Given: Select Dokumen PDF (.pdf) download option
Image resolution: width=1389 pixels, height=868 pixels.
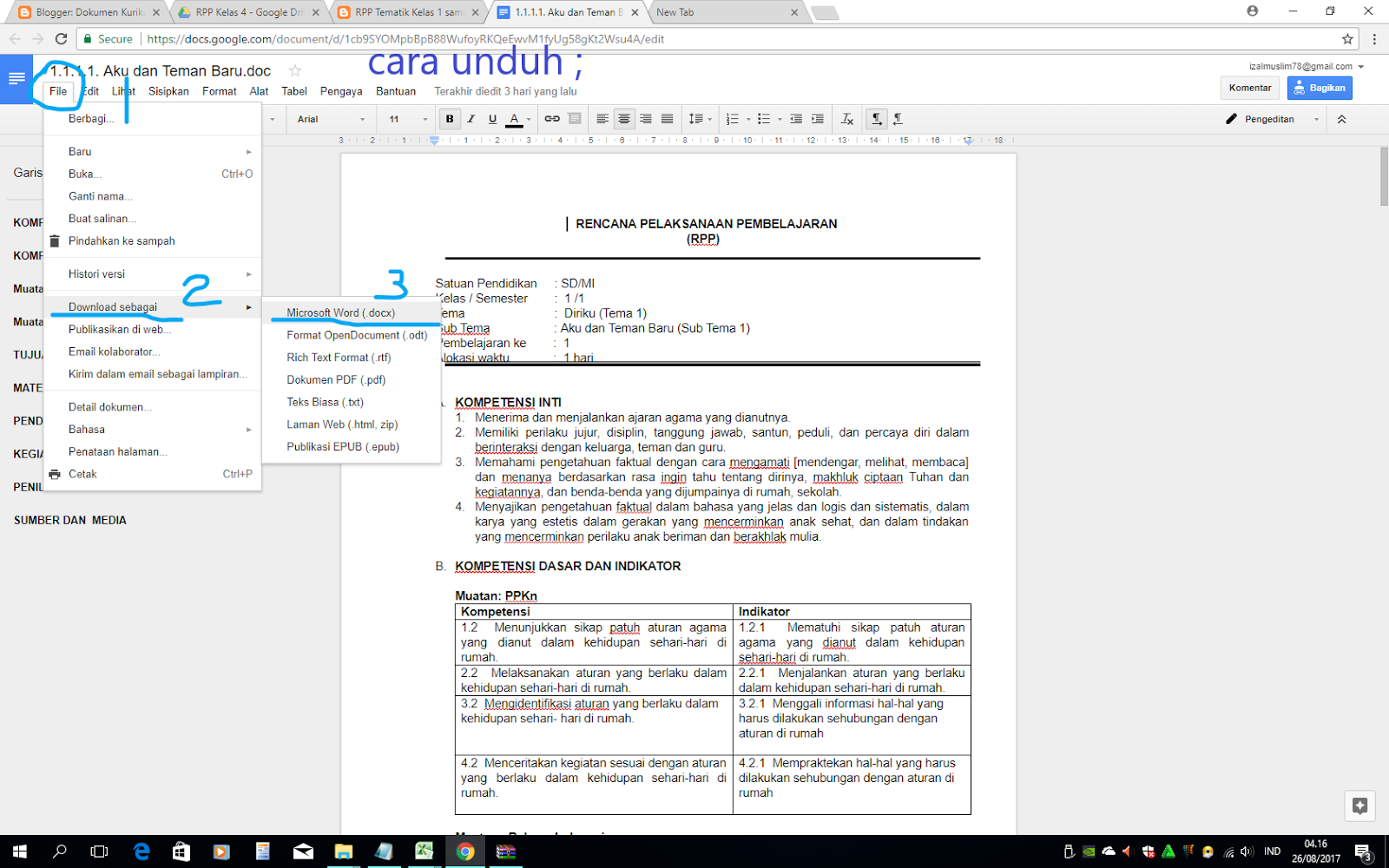Looking at the screenshot, I should point(352,379).
